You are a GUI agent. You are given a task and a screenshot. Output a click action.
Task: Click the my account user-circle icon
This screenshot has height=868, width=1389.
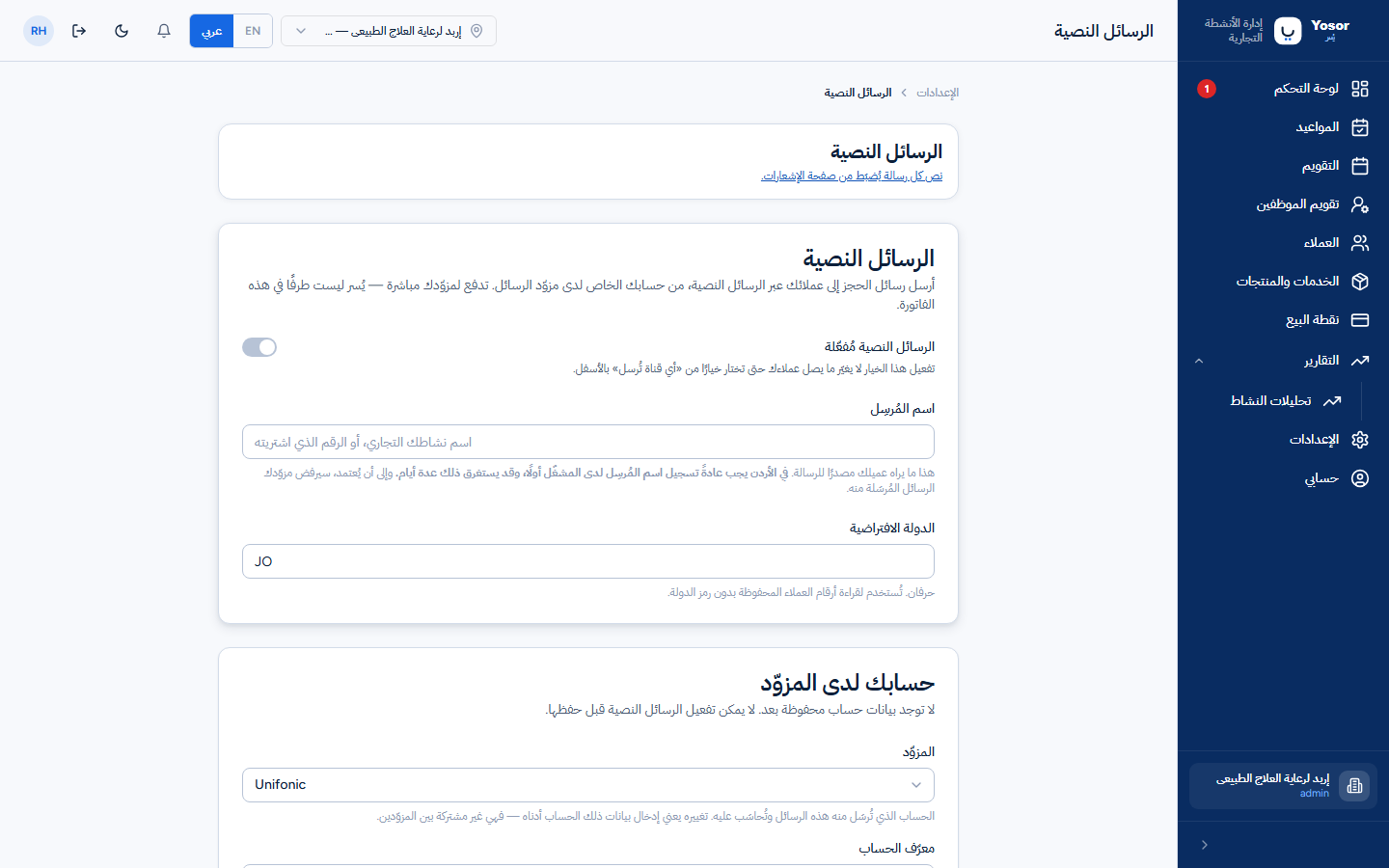pos(1360,478)
